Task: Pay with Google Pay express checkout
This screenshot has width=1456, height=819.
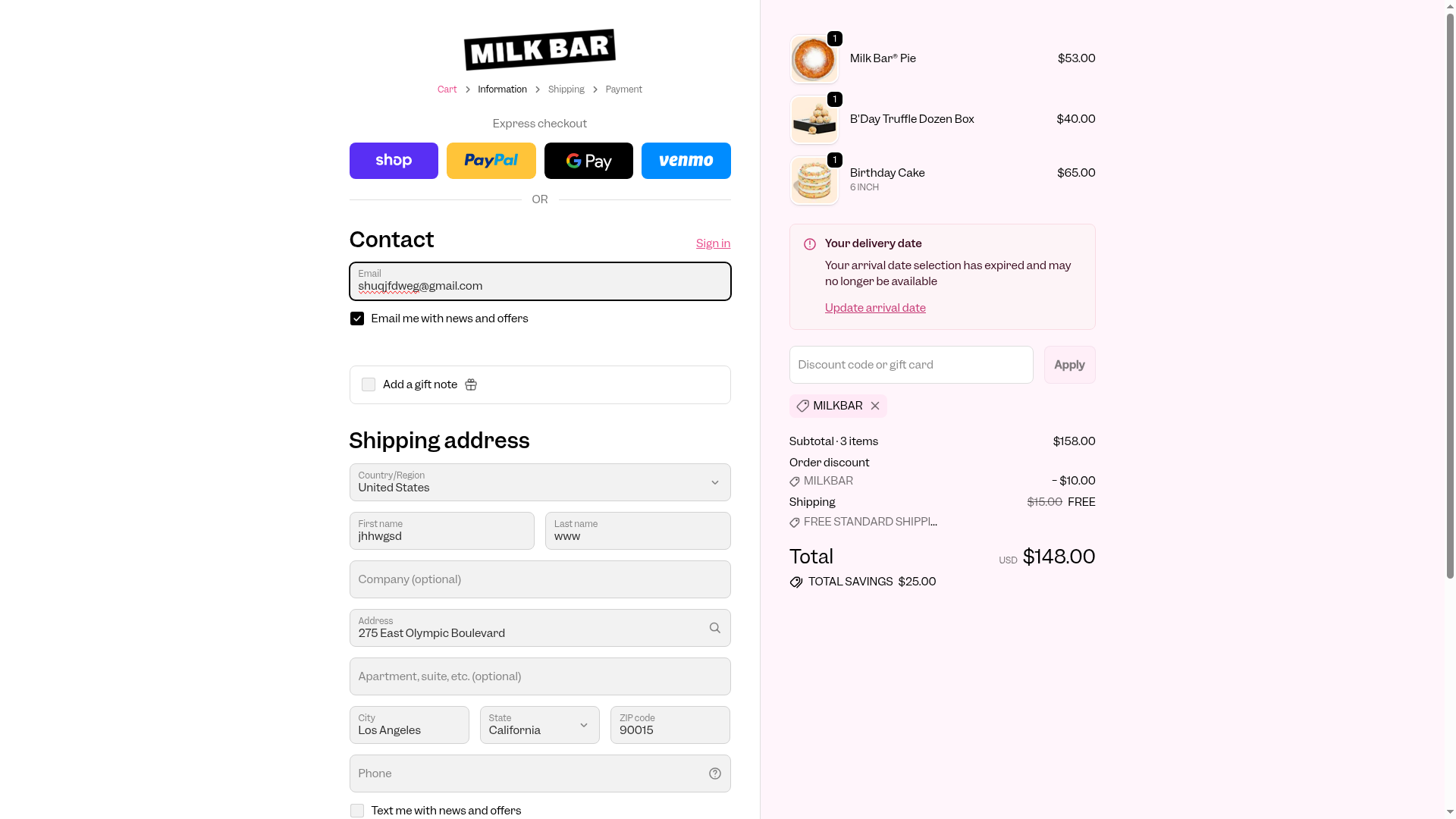Action: [588, 161]
